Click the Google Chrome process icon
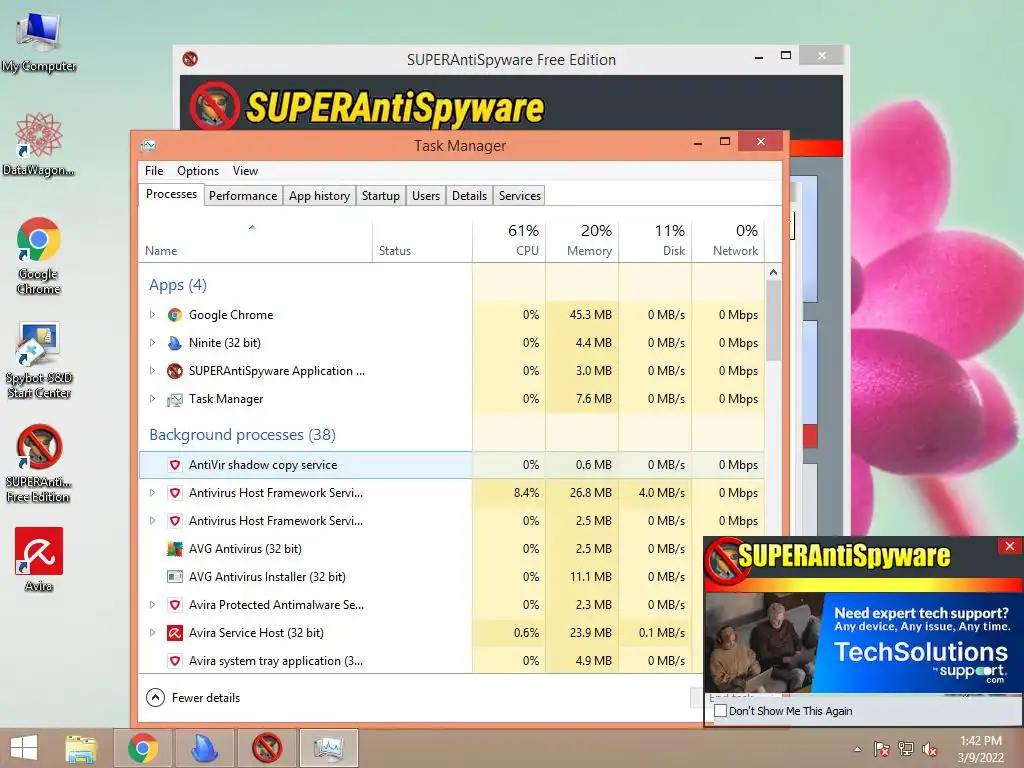The image size is (1024, 768). [174, 315]
